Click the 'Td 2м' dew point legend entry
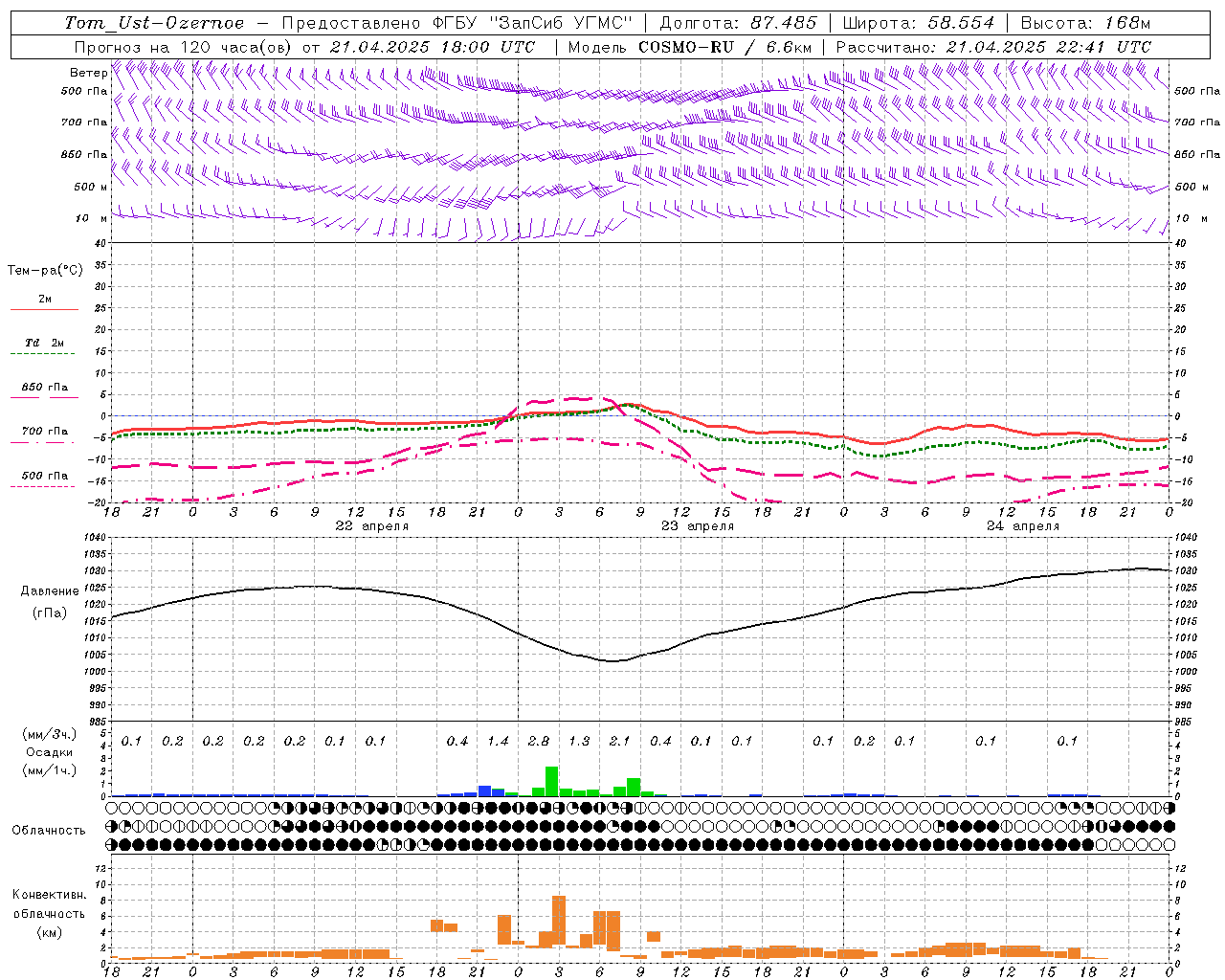 coord(45,343)
